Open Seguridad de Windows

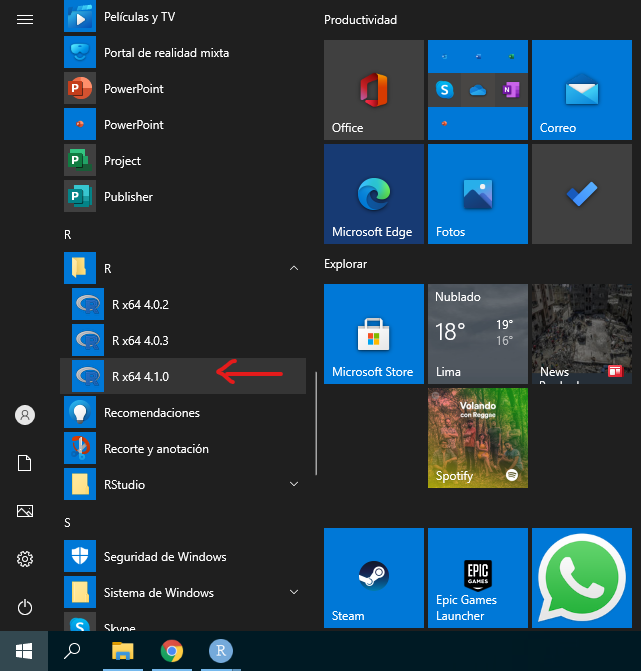coord(184,556)
